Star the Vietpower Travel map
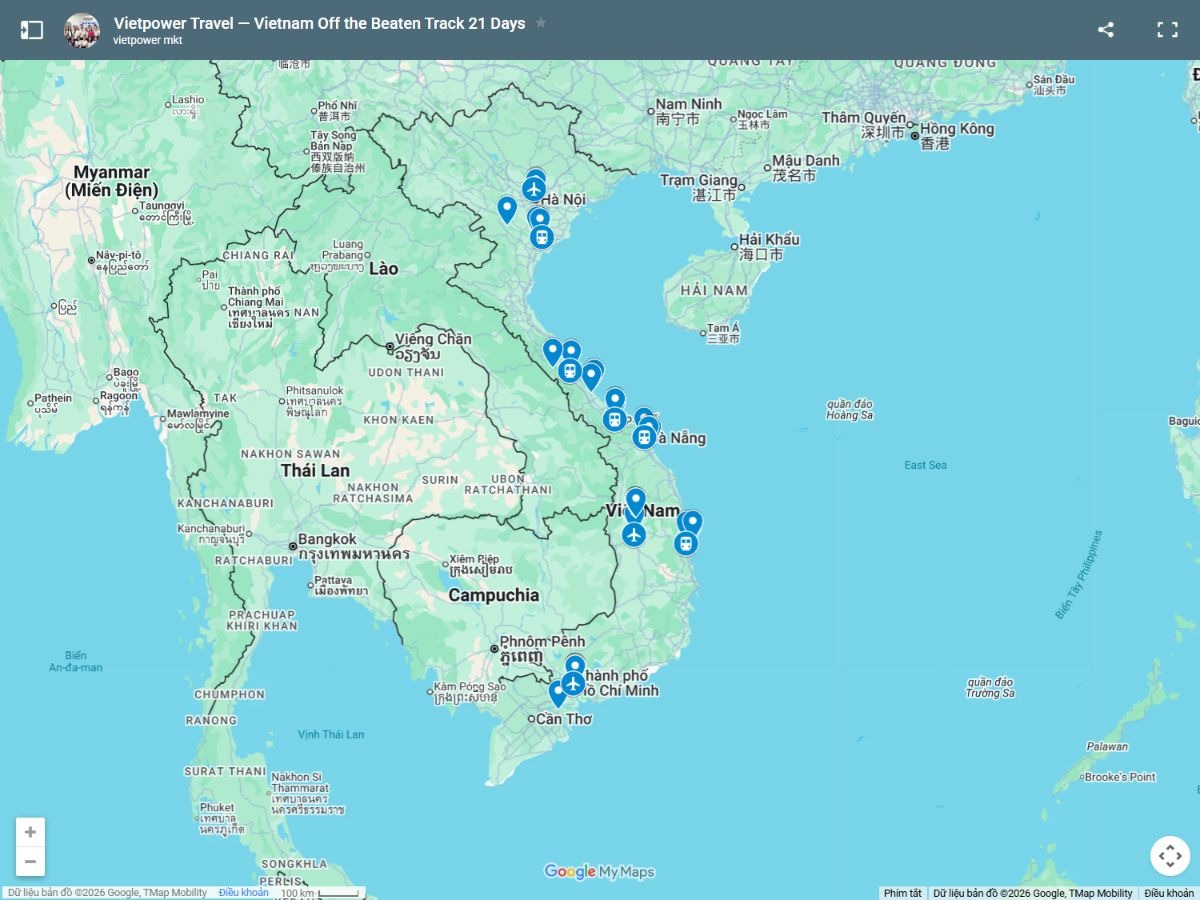Viewport: 1200px width, 900px height. [541, 23]
